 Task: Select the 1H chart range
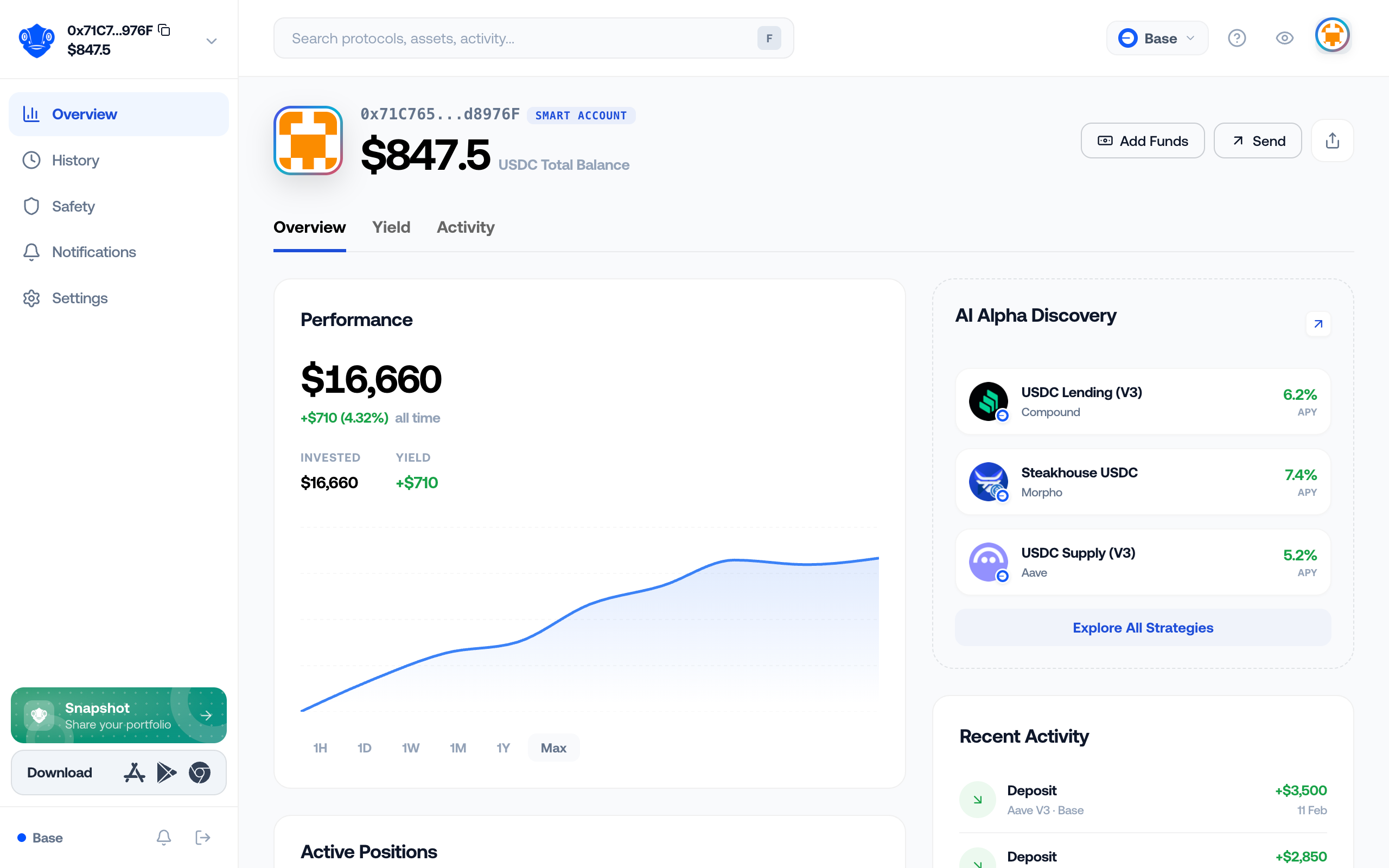click(x=320, y=748)
